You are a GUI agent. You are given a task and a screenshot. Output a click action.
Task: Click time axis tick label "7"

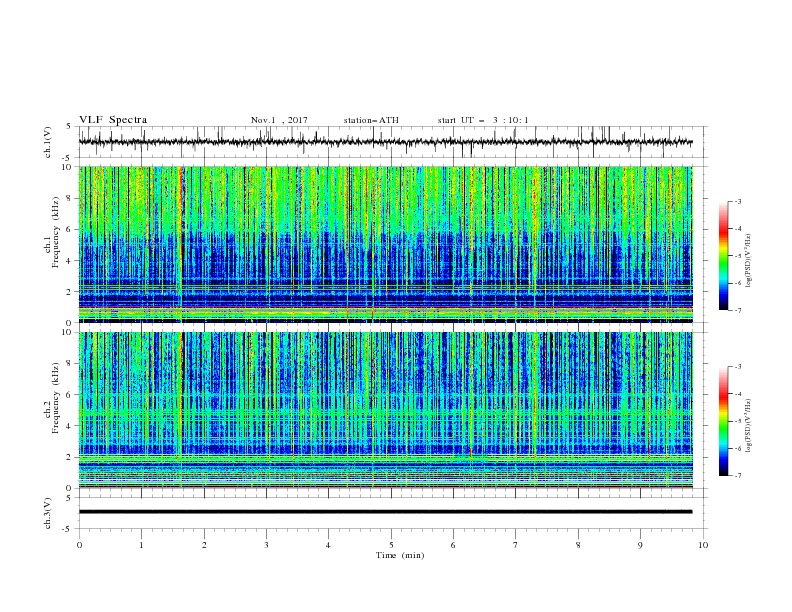tap(516, 545)
